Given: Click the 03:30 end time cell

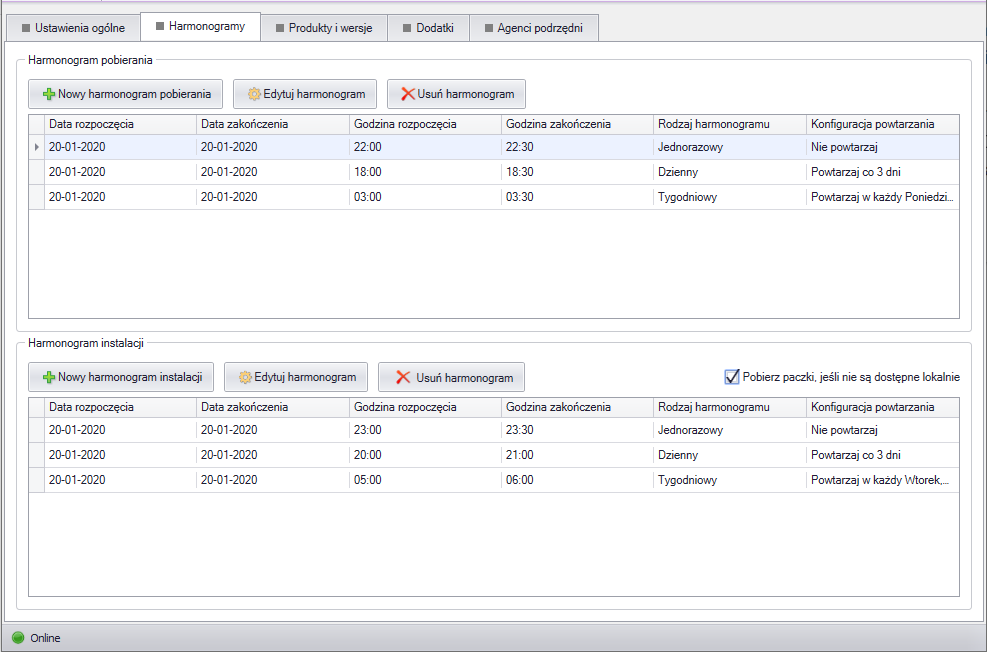Looking at the screenshot, I should tap(578, 197).
